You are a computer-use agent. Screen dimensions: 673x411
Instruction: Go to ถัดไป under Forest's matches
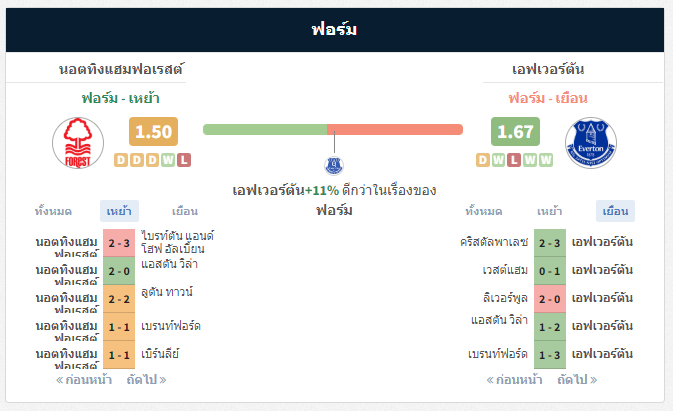(x=146, y=380)
